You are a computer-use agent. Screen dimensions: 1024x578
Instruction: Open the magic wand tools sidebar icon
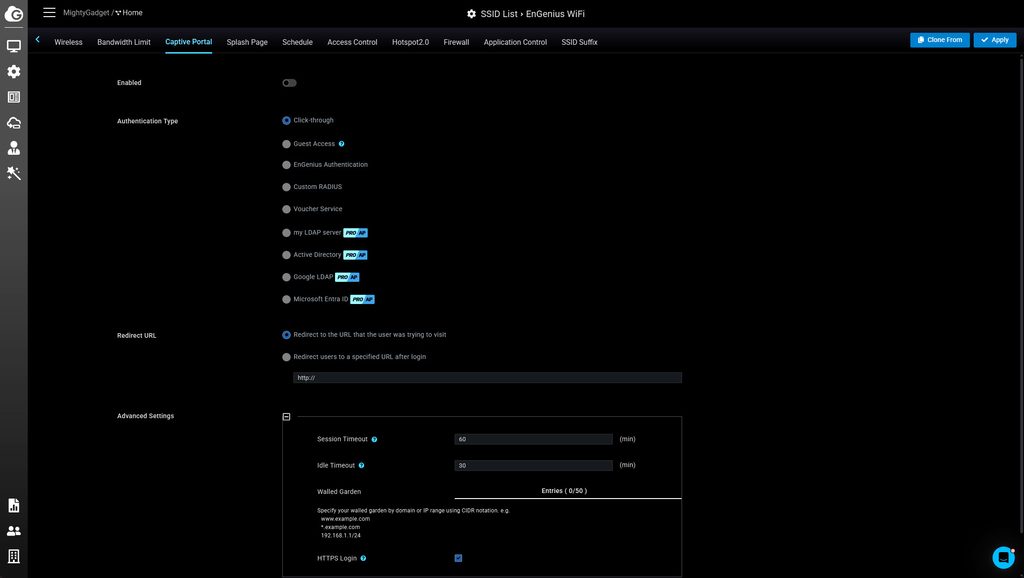14,173
